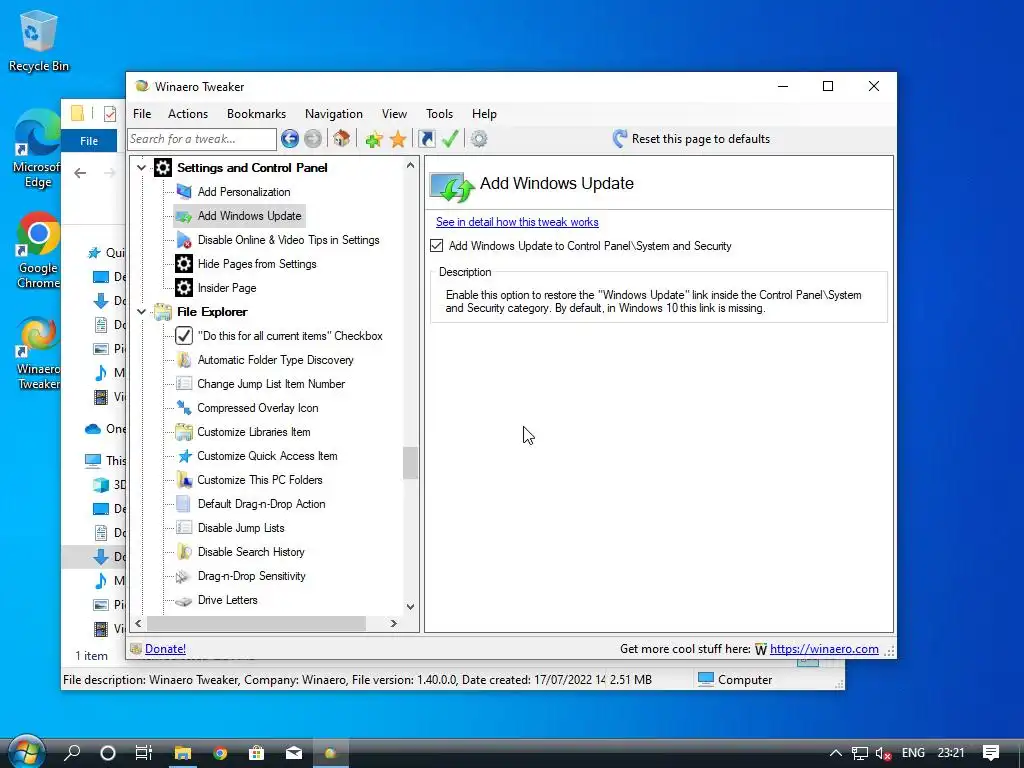Open Drive Letters tweak
This screenshot has height=768, width=1024.
(x=227, y=600)
